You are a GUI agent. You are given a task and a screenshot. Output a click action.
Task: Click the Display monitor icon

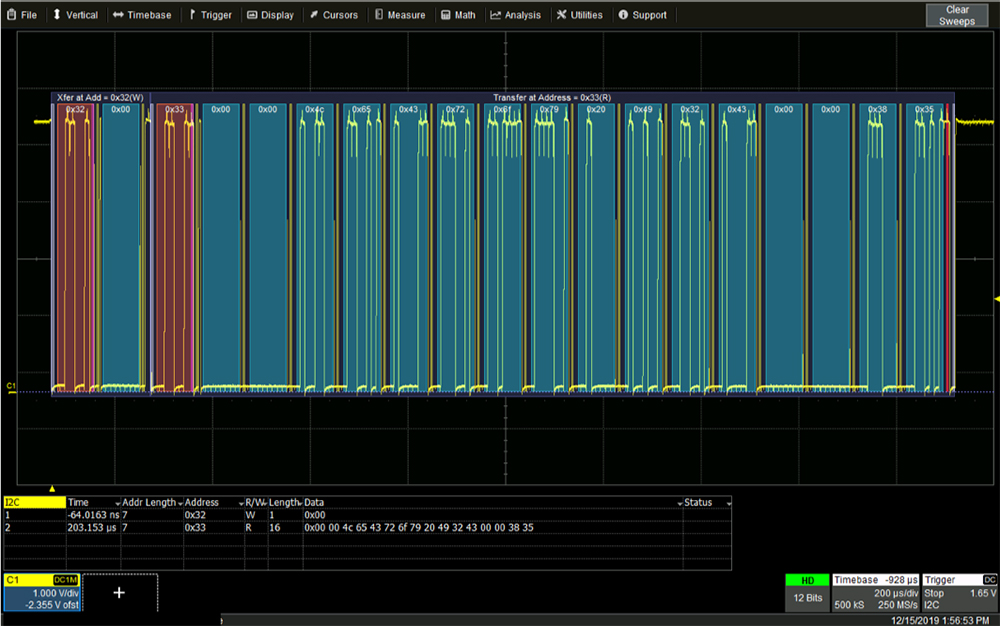pos(252,15)
